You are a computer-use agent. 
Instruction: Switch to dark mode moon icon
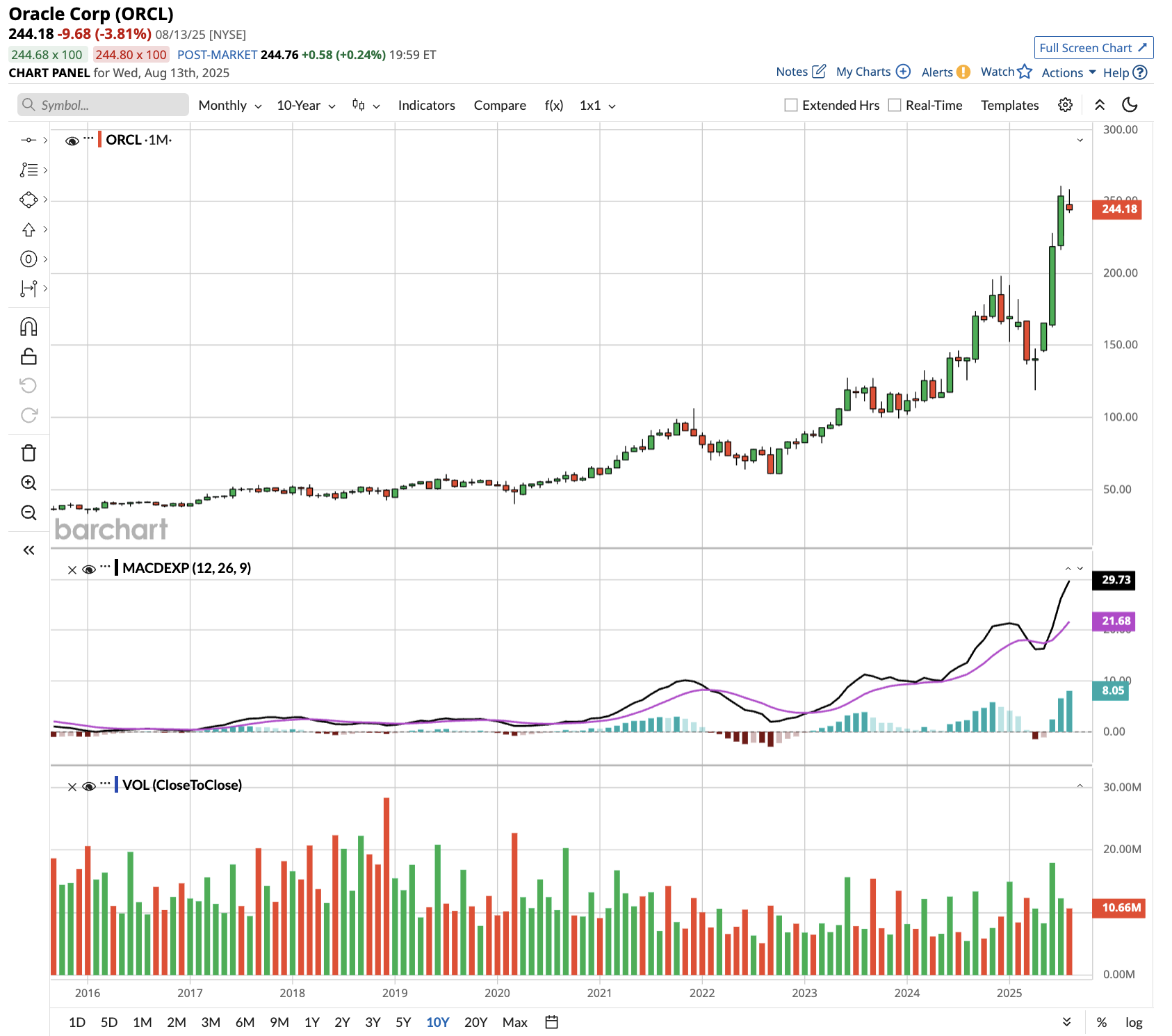pyautogui.click(x=1130, y=105)
